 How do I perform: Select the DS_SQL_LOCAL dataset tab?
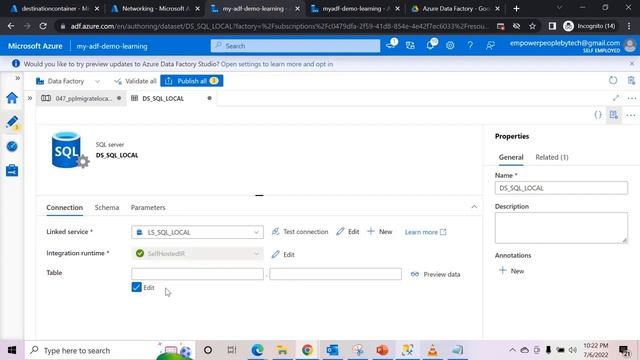pyautogui.click(x=171, y=98)
